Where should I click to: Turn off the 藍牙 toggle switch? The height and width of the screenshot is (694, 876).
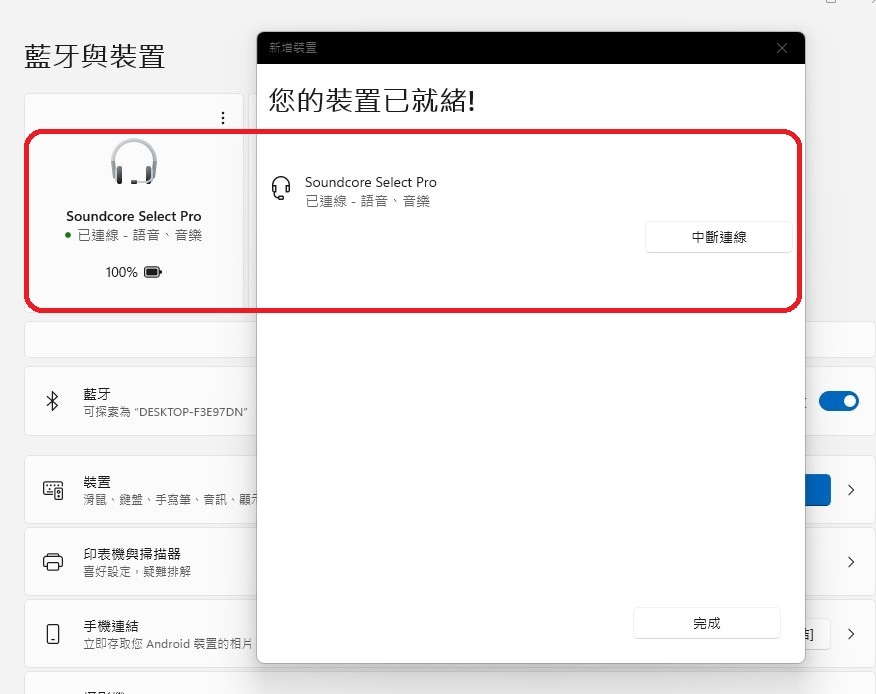point(839,401)
